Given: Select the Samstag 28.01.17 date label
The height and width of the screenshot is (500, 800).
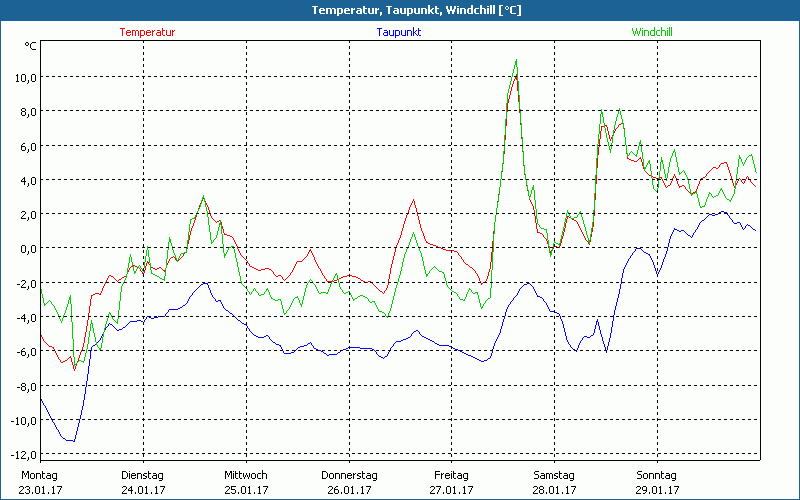Looking at the screenshot, I should (x=554, y=482).
